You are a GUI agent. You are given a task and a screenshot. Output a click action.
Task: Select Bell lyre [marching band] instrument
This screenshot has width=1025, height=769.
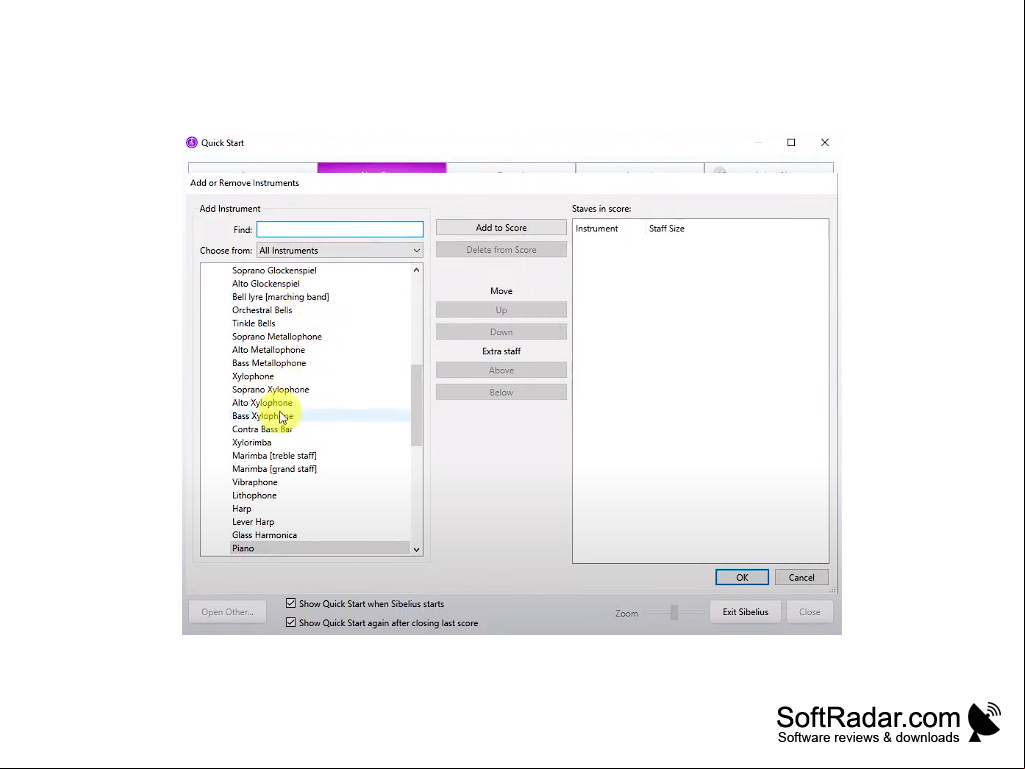(280, 297)
